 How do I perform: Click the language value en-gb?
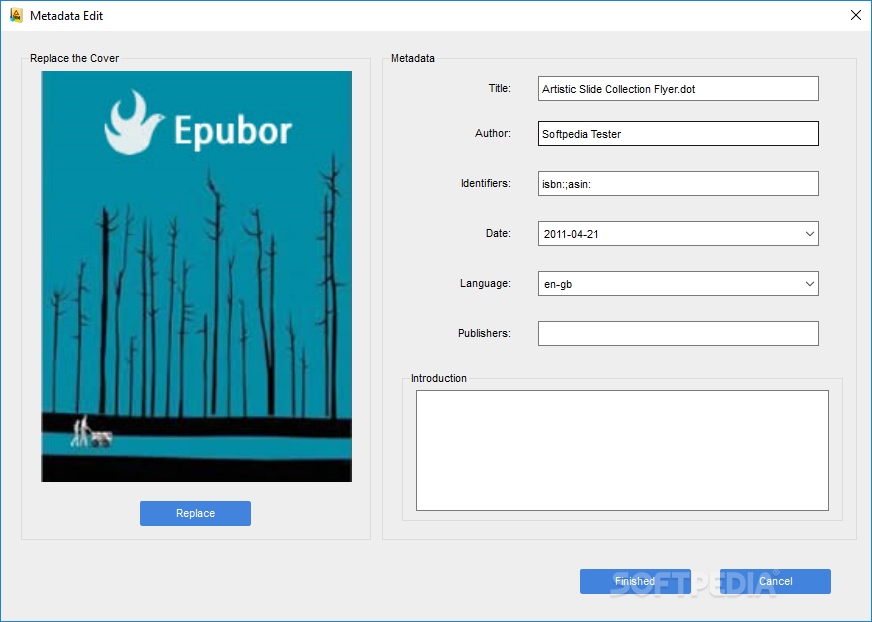558,284
